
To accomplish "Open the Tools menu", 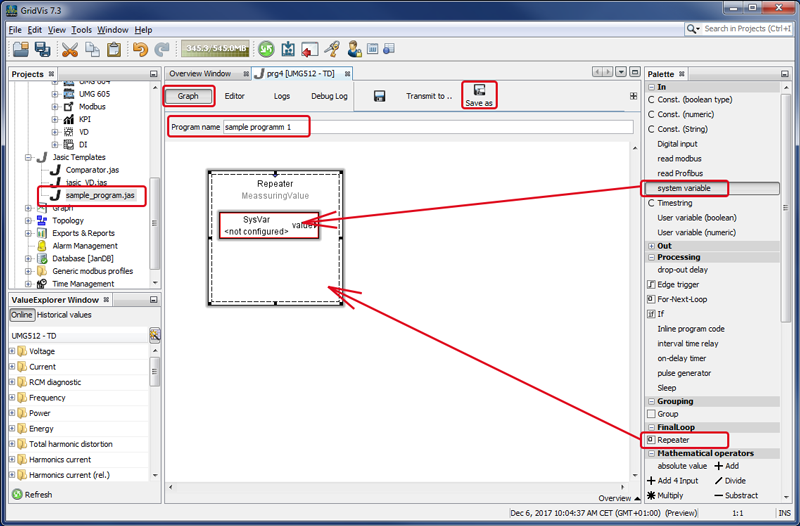I will pos(81,30).
